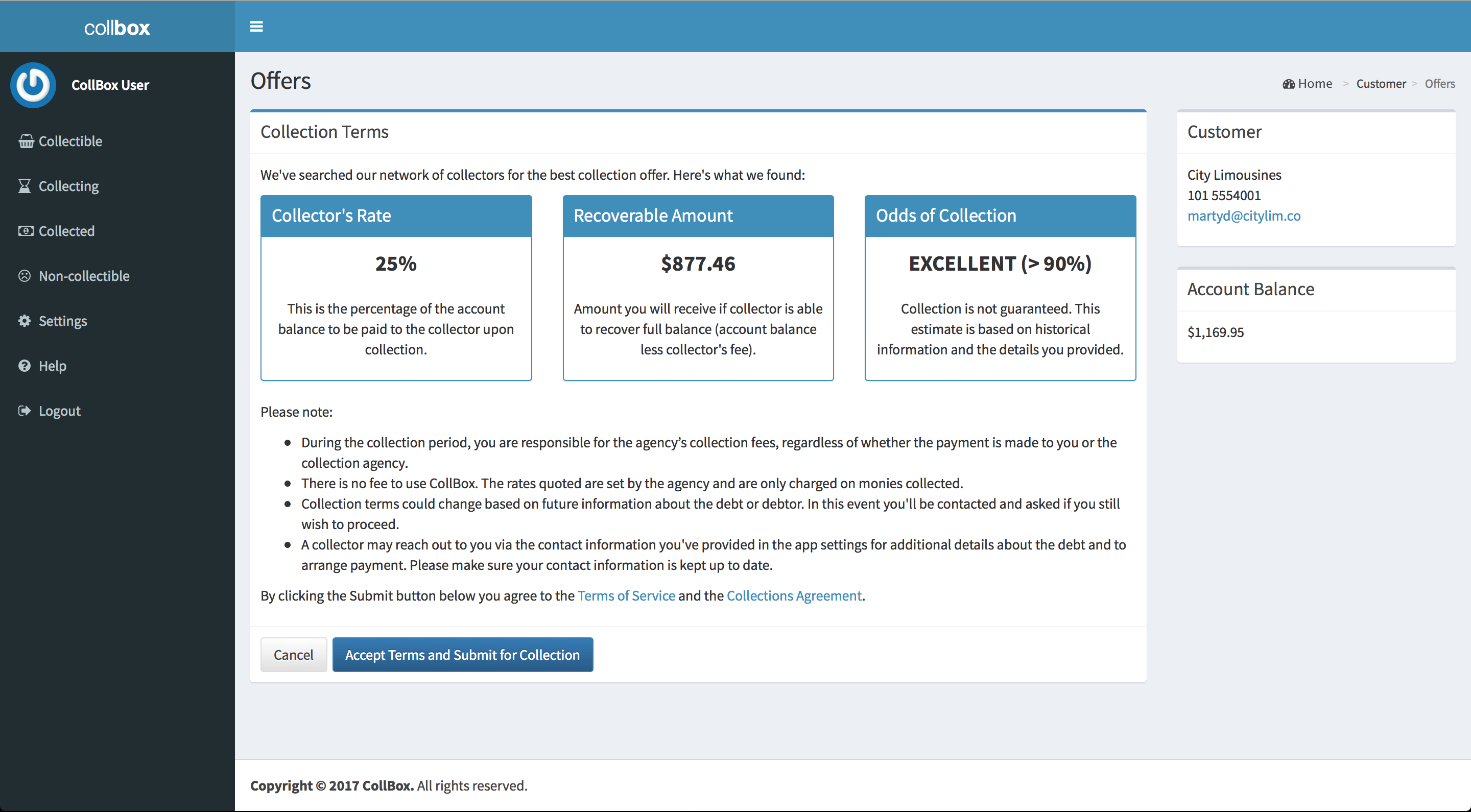The image size is (1471, 812).
Task: Toggle the hamburger sidebar menu icon
Action: pyautogui.click(x=256, y=26)
